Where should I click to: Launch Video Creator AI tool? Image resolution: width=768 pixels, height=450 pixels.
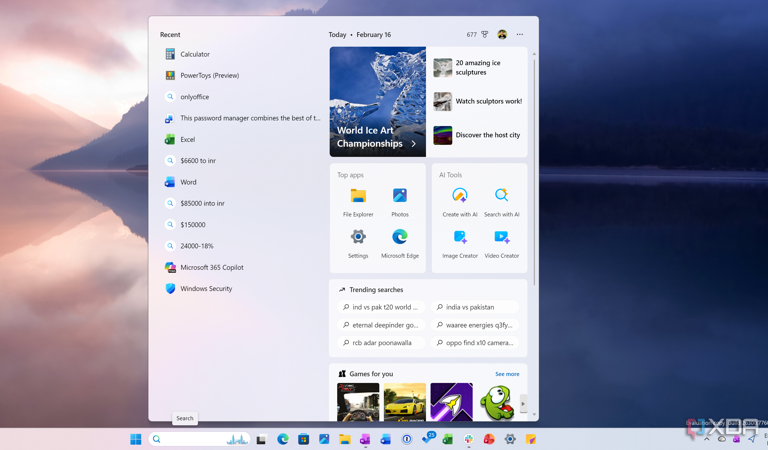(x=502, y=244)
